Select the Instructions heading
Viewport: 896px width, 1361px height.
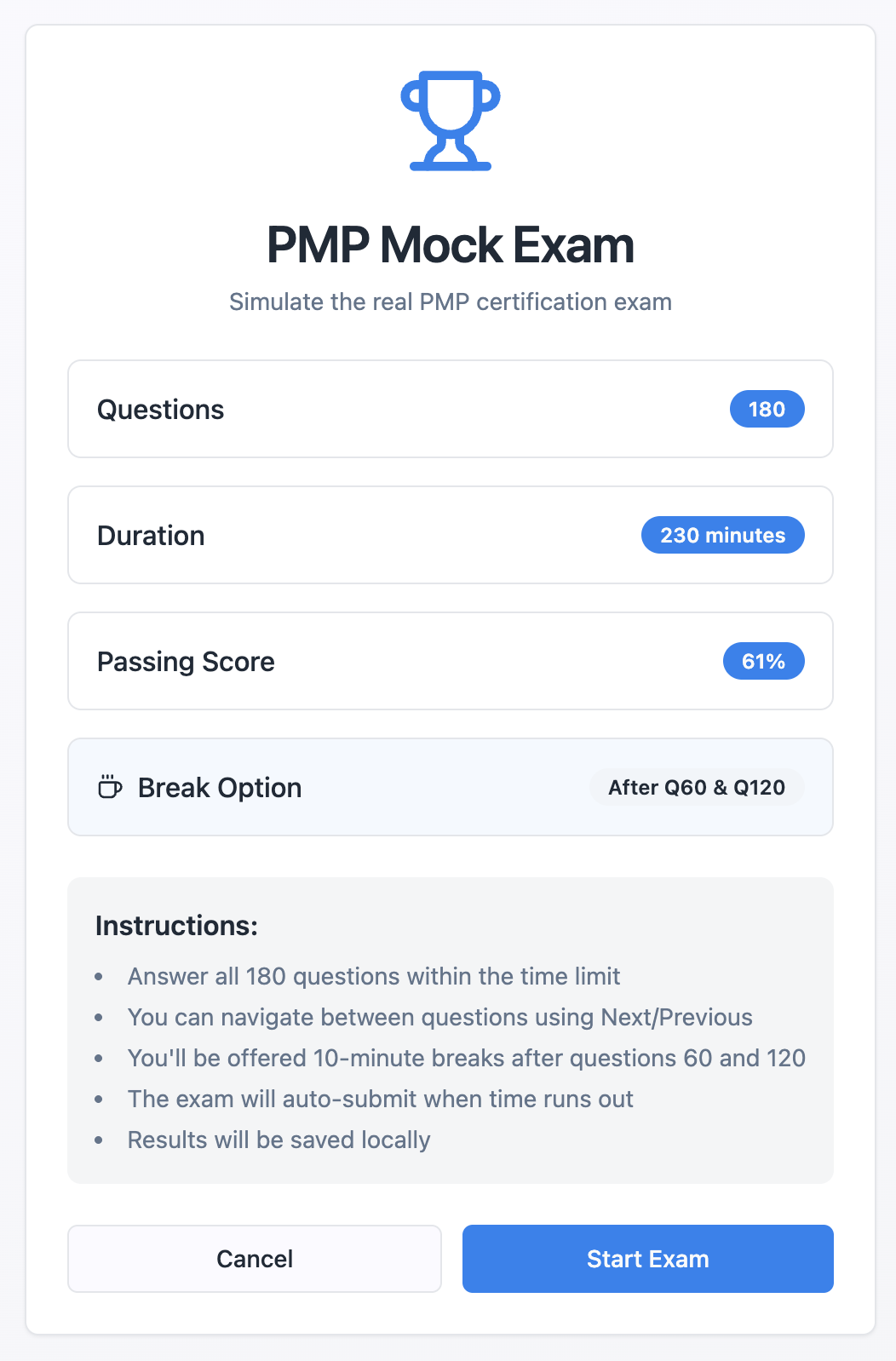click(176, 925)
